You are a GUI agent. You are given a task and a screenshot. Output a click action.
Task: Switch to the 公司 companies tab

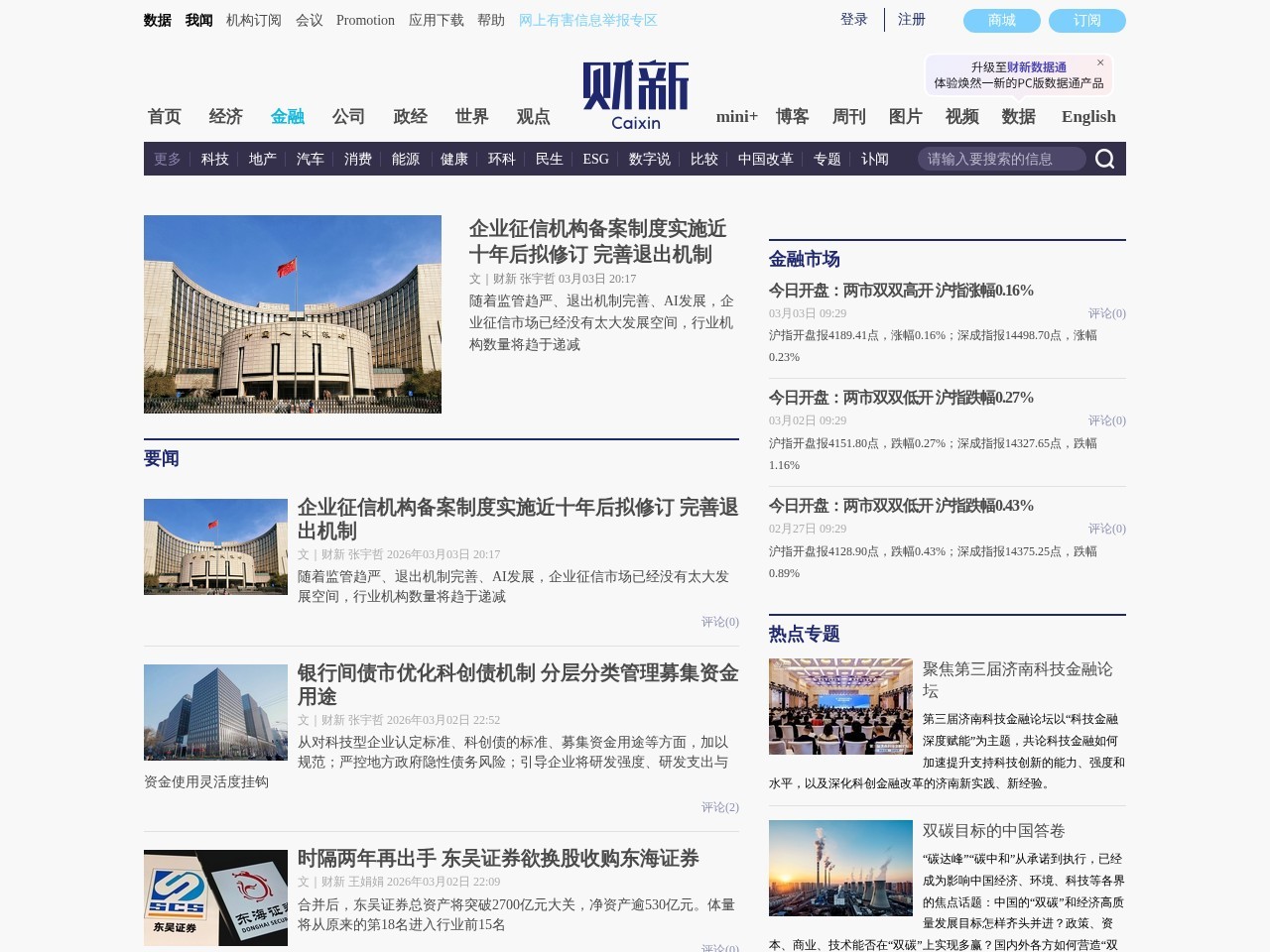point(349,117)
